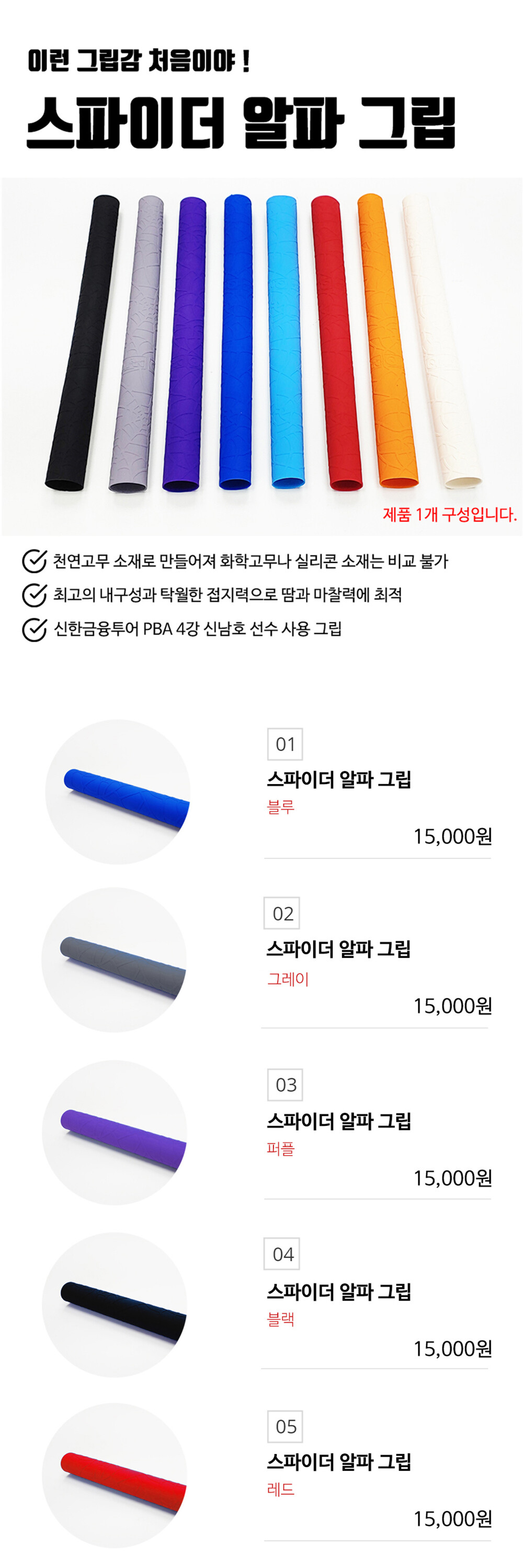Open the purple grip circular thumbnail
The image size is (523, 1568).
pos(115,1132)
